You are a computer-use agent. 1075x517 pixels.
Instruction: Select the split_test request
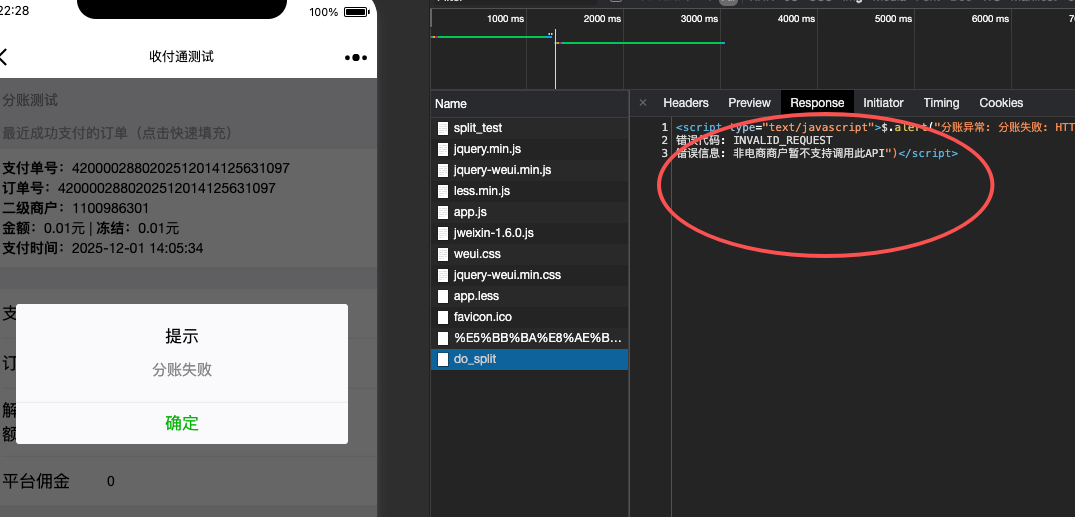pyautogui.click(x=529, y=128)
